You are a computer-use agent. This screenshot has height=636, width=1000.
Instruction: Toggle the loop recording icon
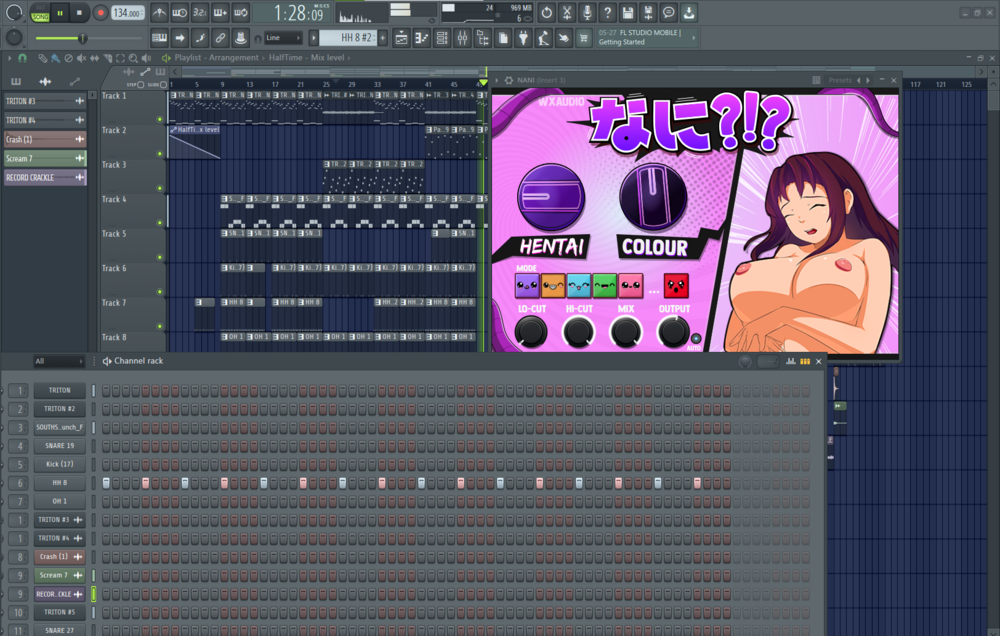pos(241,12)
